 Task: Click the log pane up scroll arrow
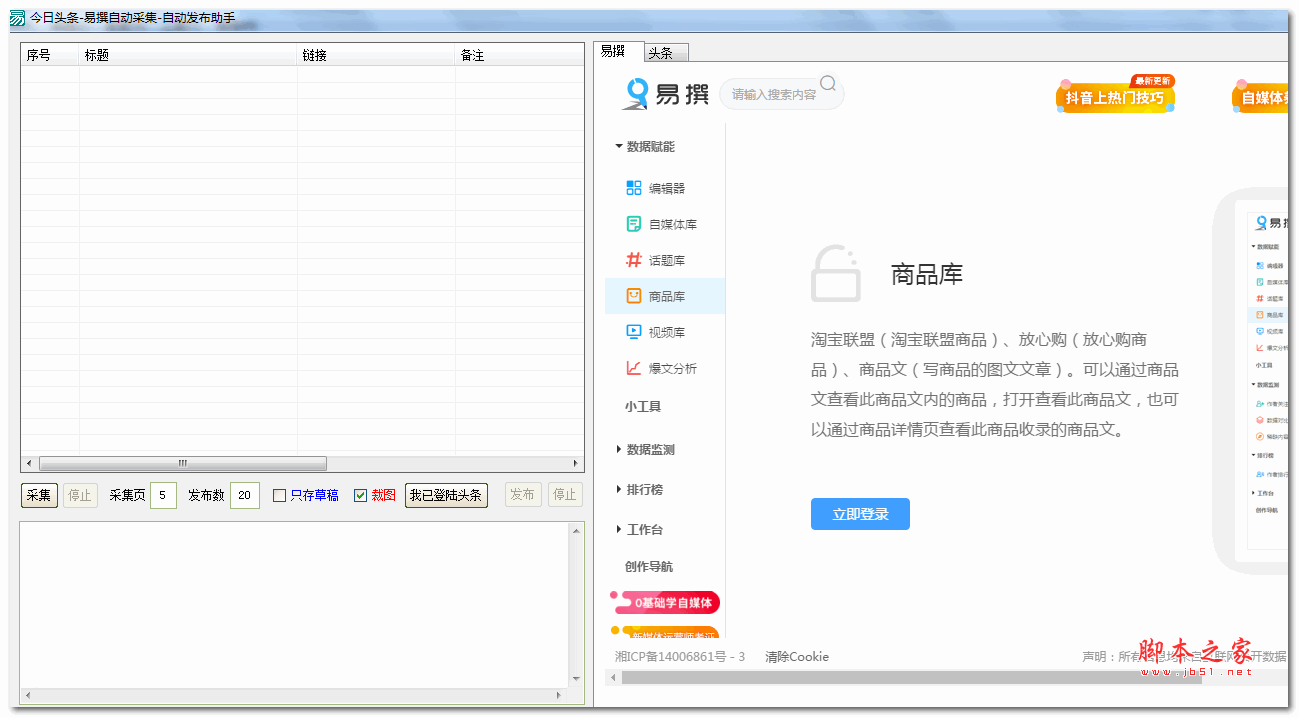point(576,530)
